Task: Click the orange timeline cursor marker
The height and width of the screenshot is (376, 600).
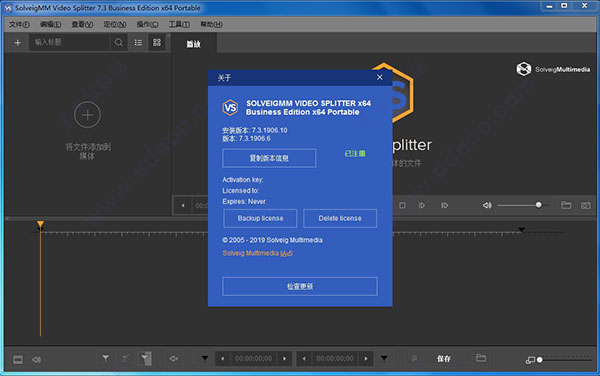Action: point(40,224)
